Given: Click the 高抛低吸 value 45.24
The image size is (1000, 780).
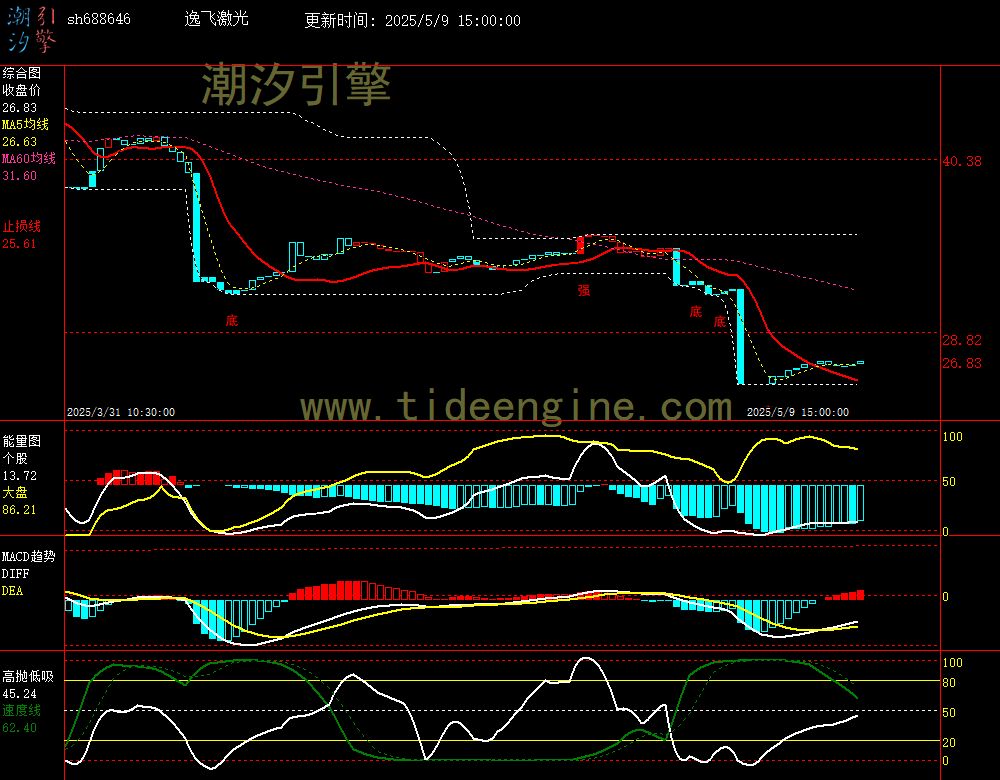Looking at the screenshot, I should point(20,694).
